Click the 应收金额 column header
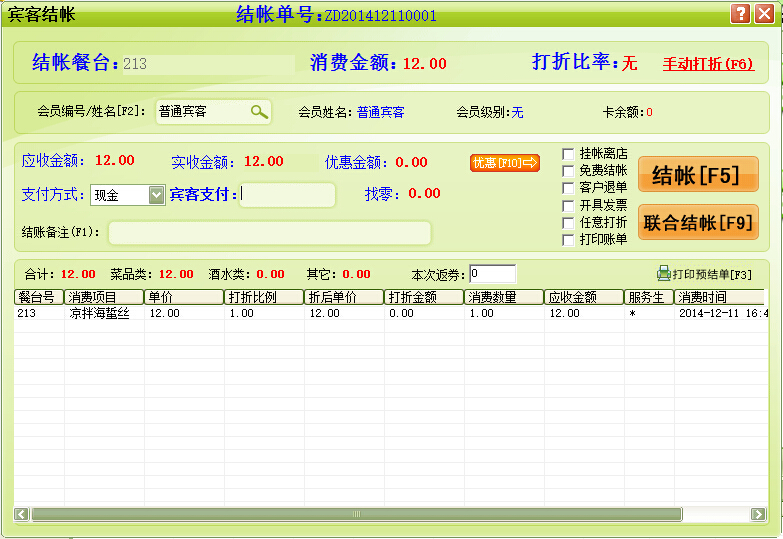This screenshot has height=539, width=783. (583, 297)
